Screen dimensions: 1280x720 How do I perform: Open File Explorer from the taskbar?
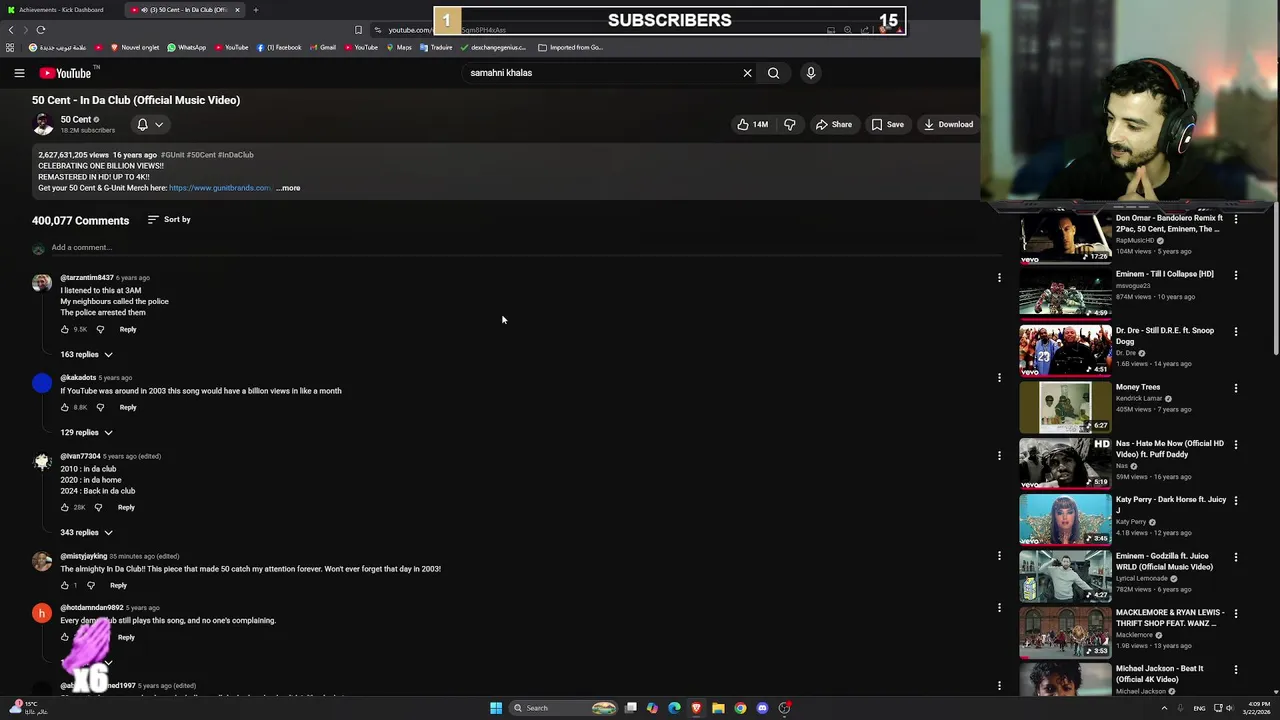click(x=718, y=708)
